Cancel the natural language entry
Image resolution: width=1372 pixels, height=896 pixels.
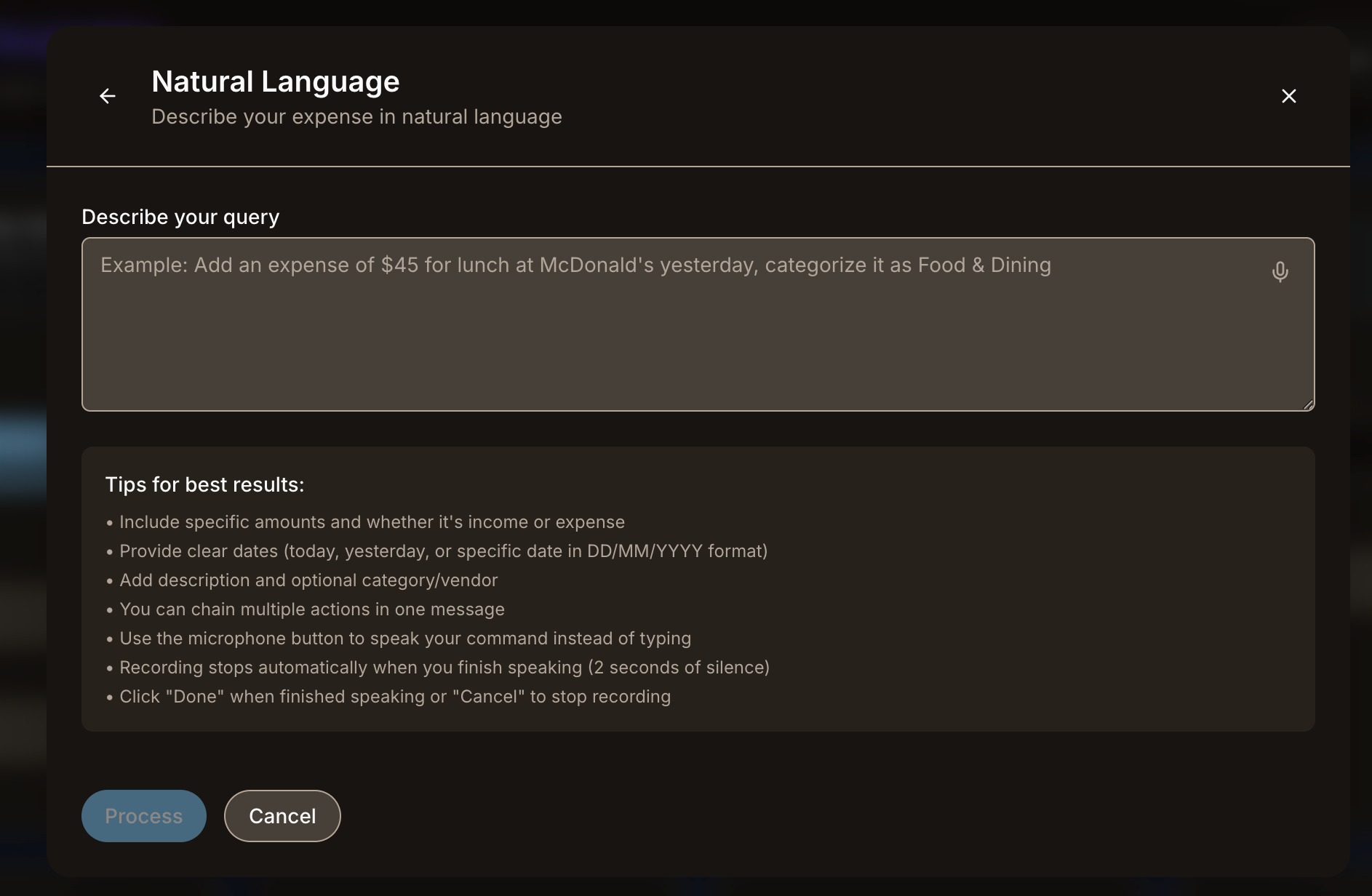coord(282,816)
